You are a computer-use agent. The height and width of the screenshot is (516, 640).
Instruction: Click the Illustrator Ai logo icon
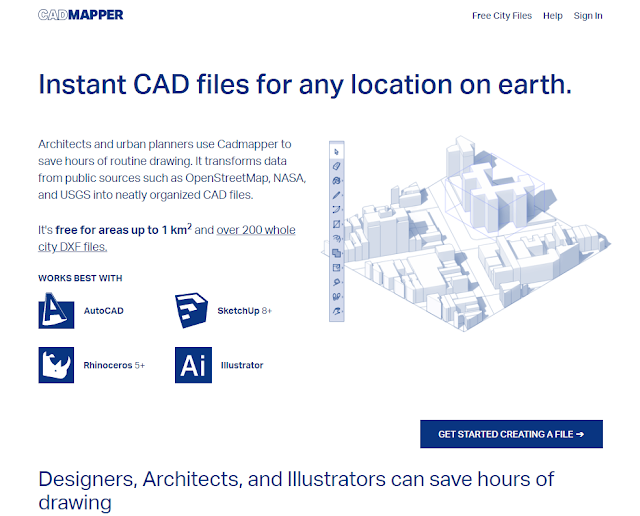click(193, 365)
